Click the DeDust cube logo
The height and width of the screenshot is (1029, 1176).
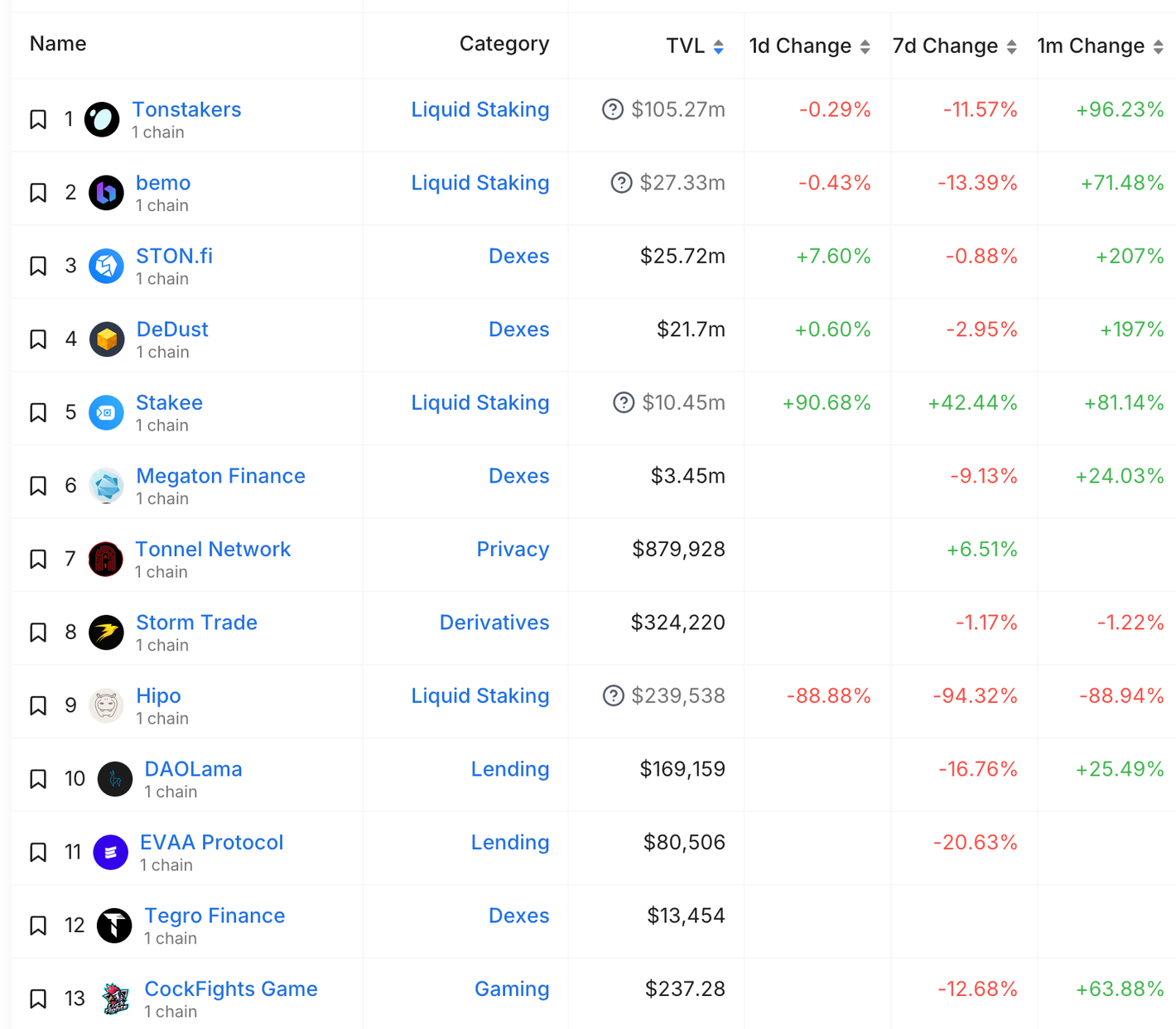(106, 339)
